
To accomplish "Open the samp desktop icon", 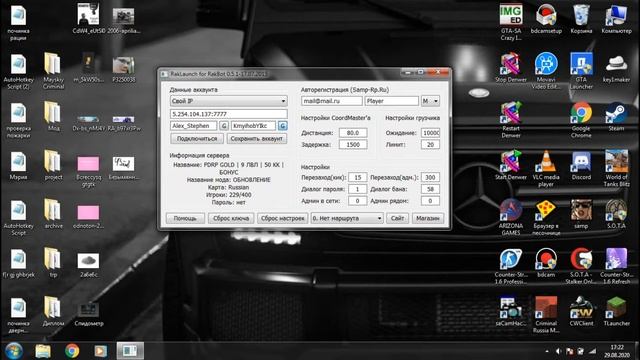I will click(x=581, y=213).
